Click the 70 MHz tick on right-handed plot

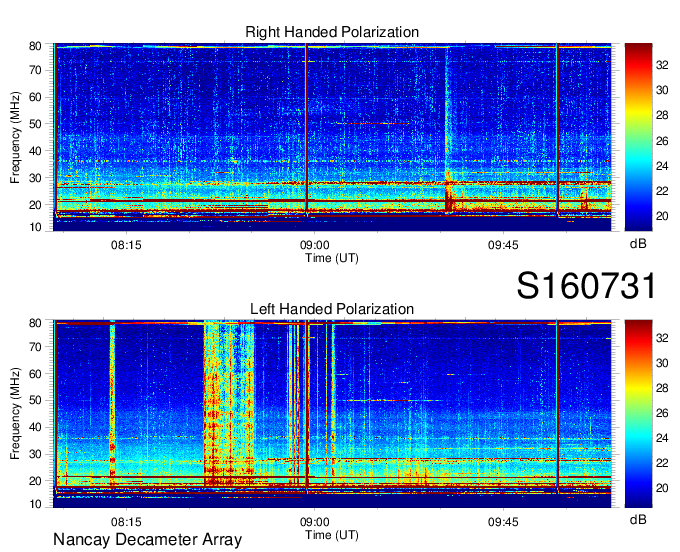click(x=35, y=70)
